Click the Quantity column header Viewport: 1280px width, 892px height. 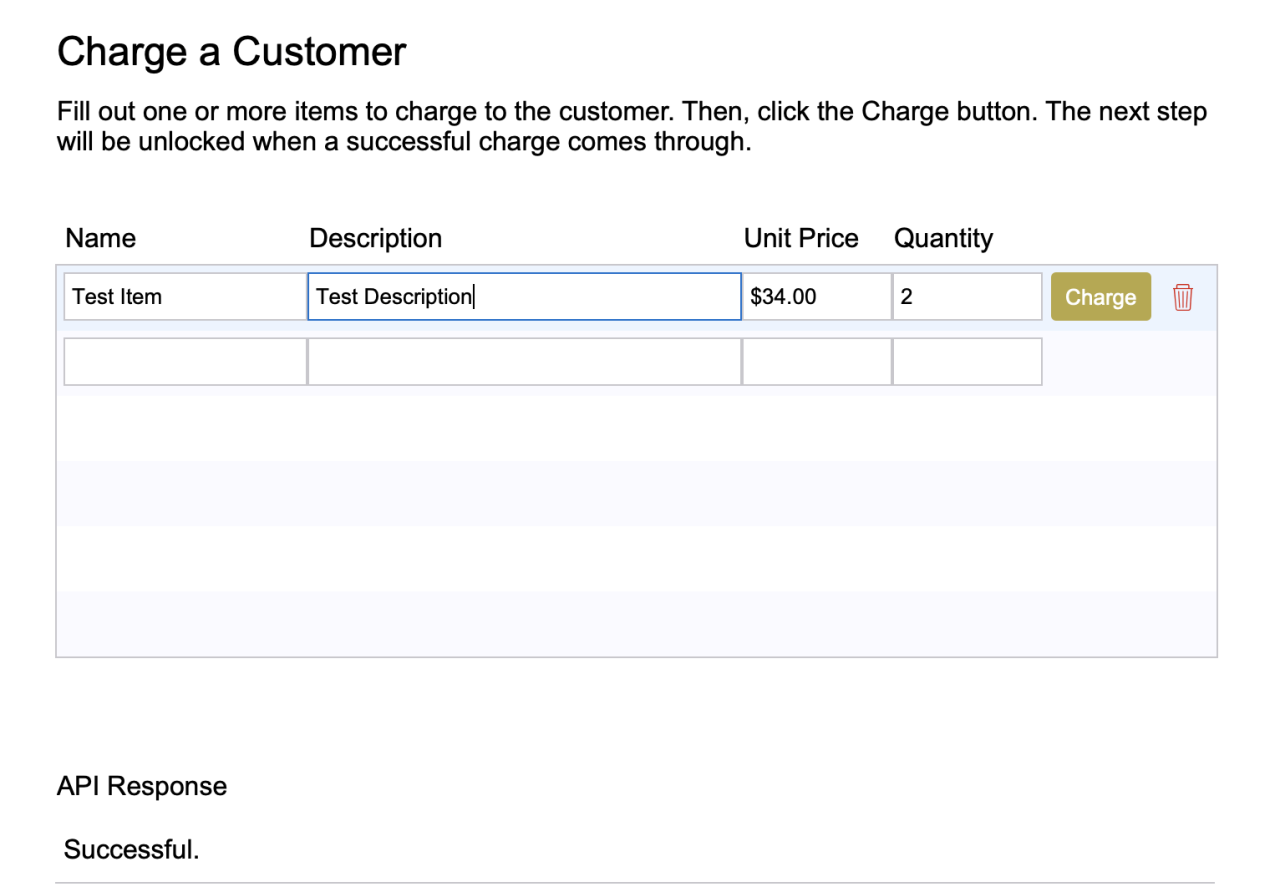[943, 238]
